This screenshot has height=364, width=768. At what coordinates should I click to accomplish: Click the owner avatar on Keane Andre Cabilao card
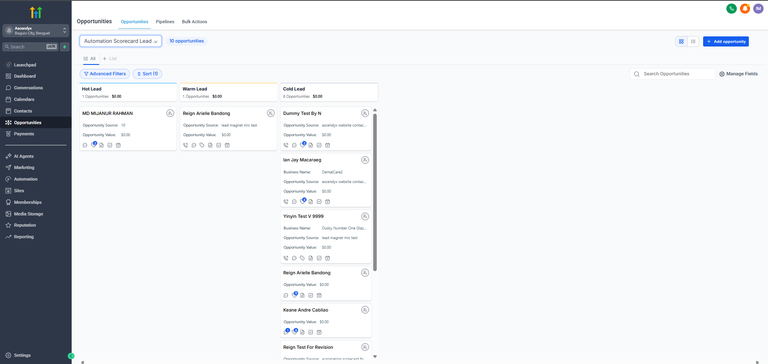(365, 310)
